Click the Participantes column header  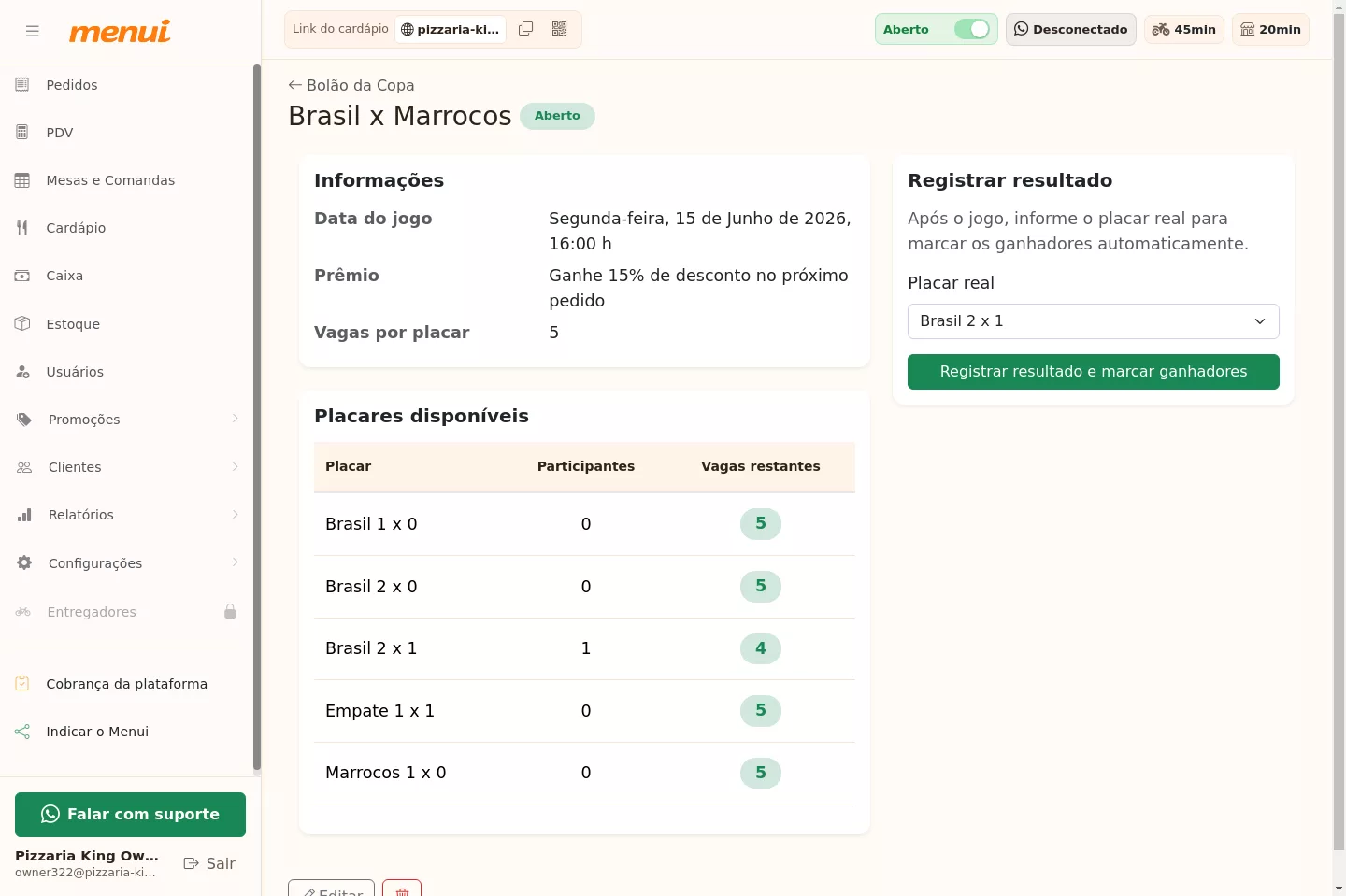pyautogui.click(x=585, y=466)
